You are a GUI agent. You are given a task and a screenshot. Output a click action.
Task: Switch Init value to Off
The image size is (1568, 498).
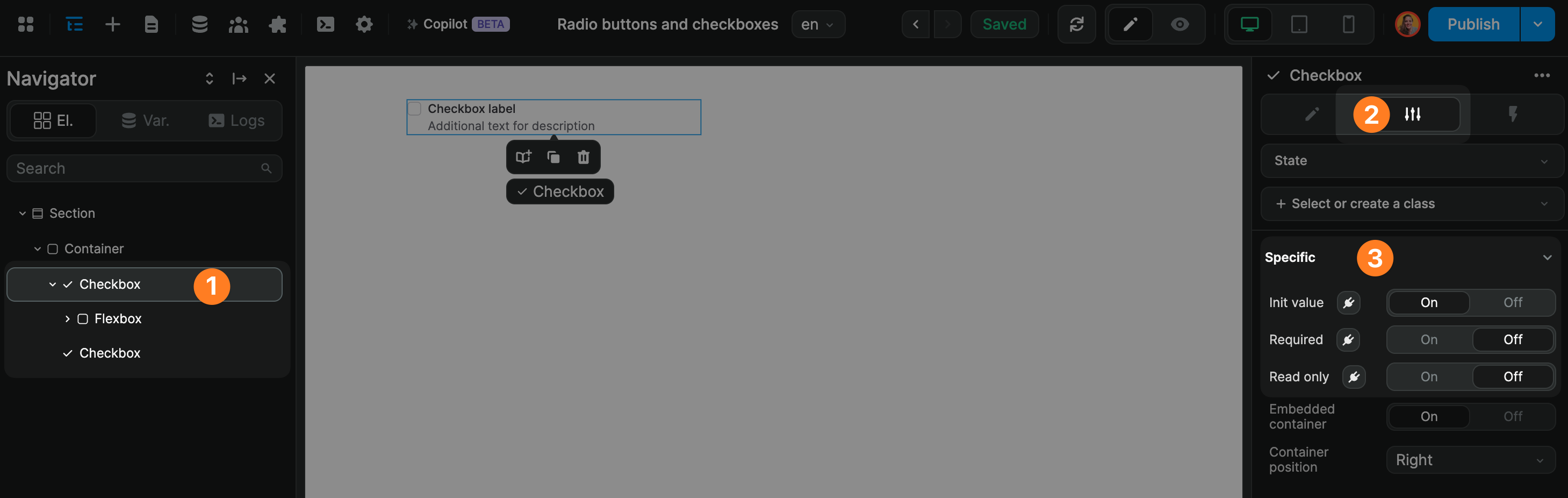[x=1513, y=302]
